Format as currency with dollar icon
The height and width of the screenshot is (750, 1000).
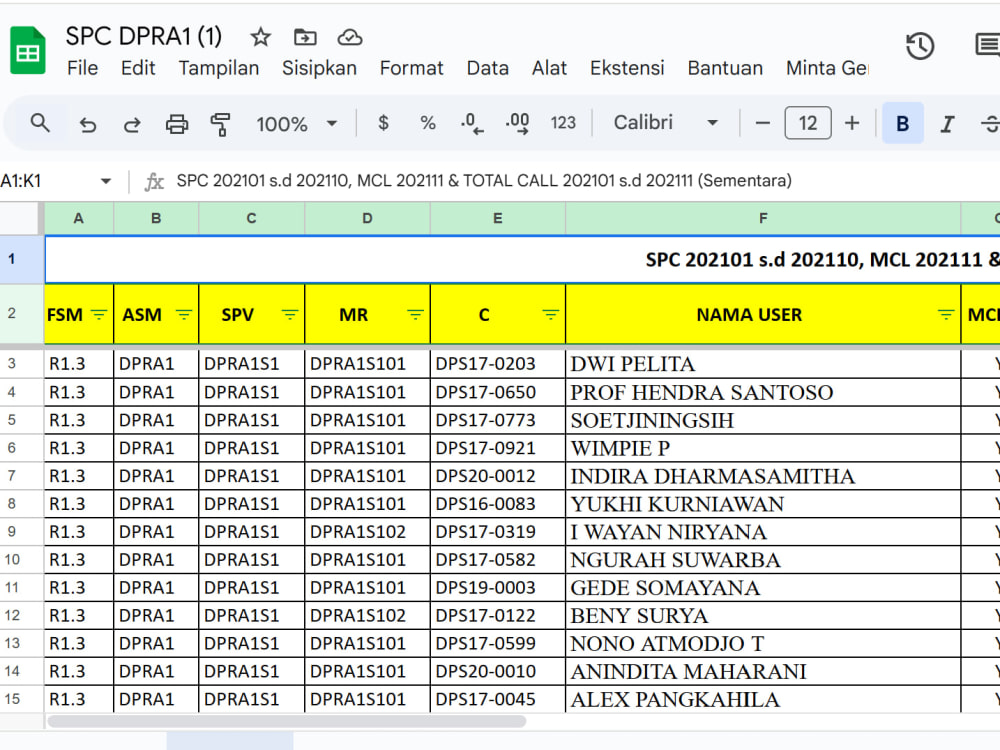pos(383,122)
